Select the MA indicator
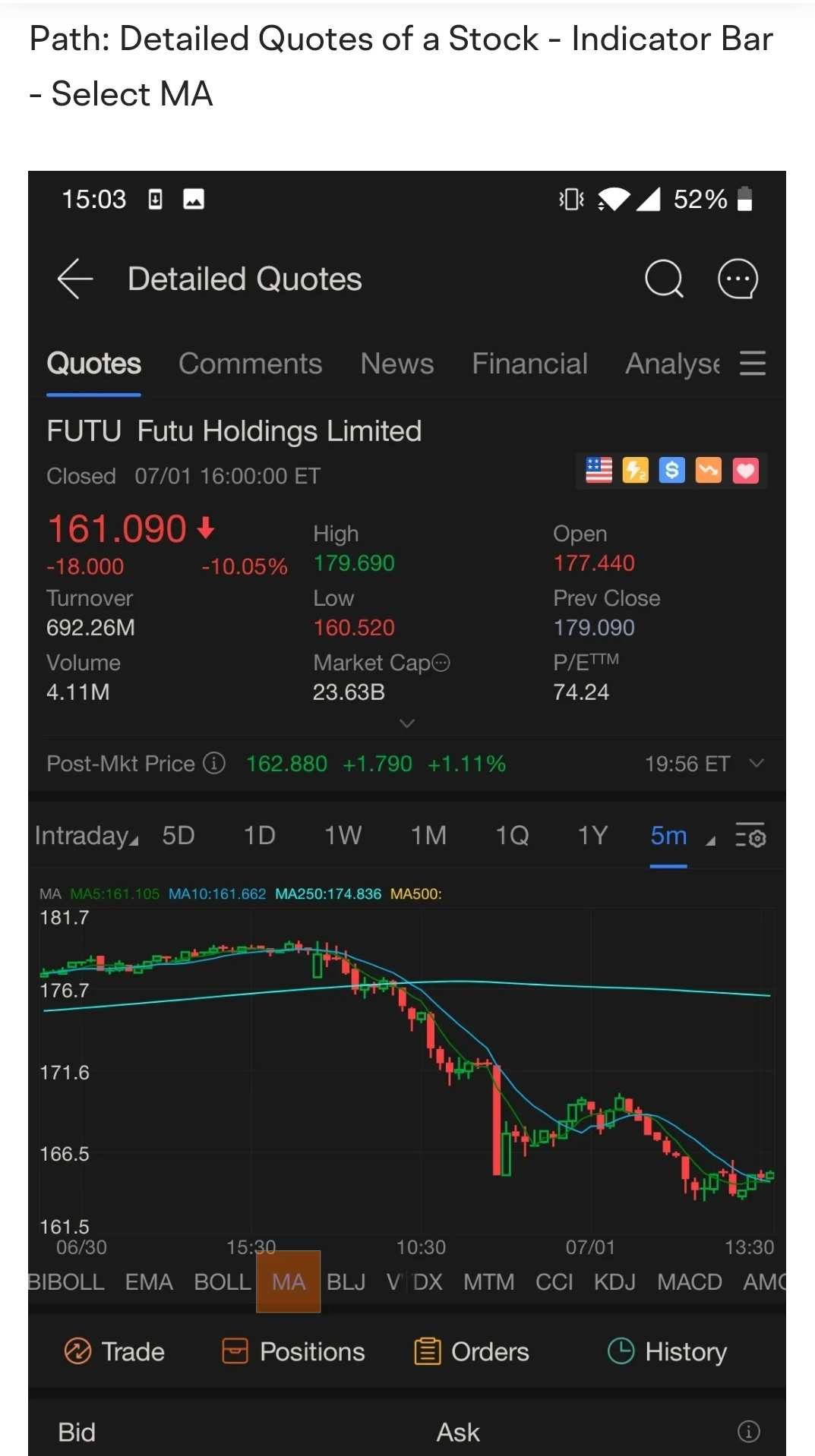 (x=289, y=1282)
